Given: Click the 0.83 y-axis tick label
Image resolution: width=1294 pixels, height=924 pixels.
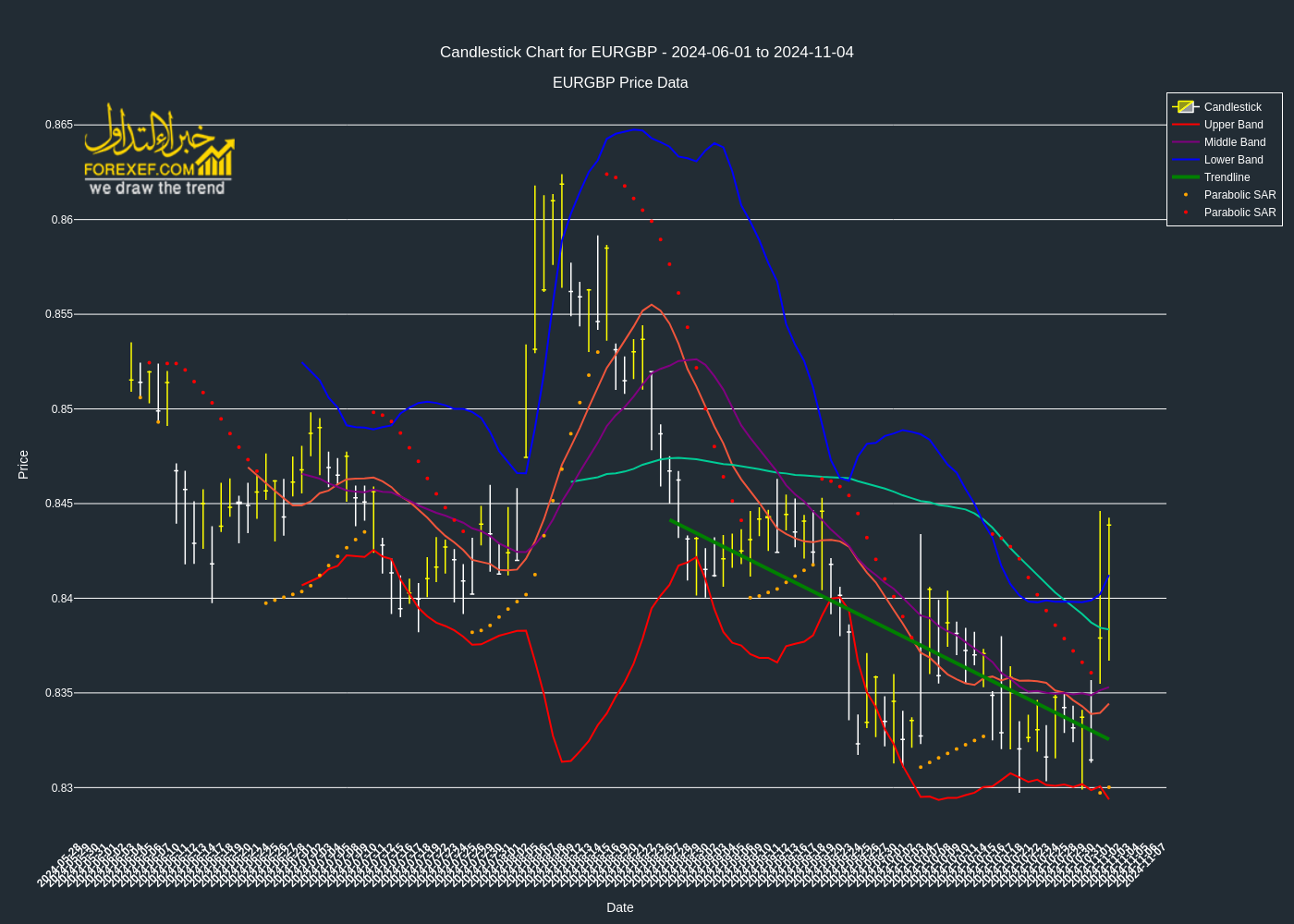Looking at the screenshot, I should point(62,788).
